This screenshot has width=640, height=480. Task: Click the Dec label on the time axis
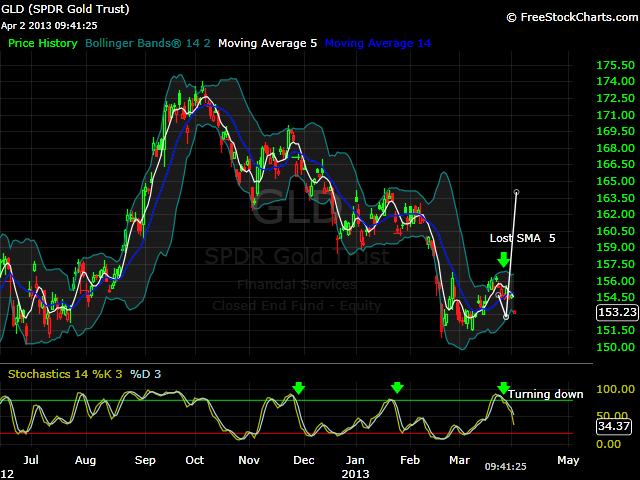tap(304, 460)
